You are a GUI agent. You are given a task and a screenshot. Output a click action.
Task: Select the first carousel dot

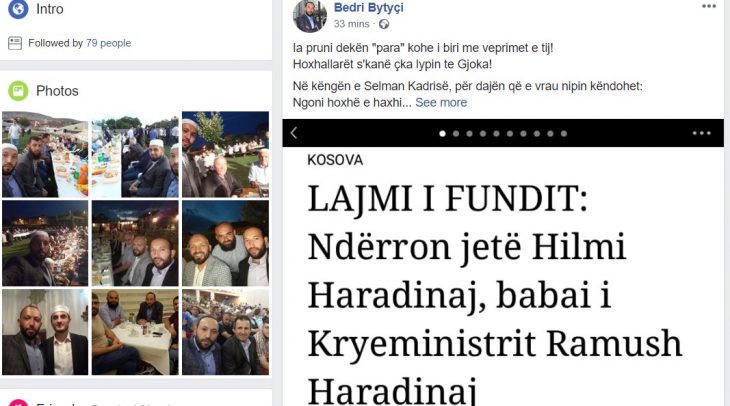(442, 134)
